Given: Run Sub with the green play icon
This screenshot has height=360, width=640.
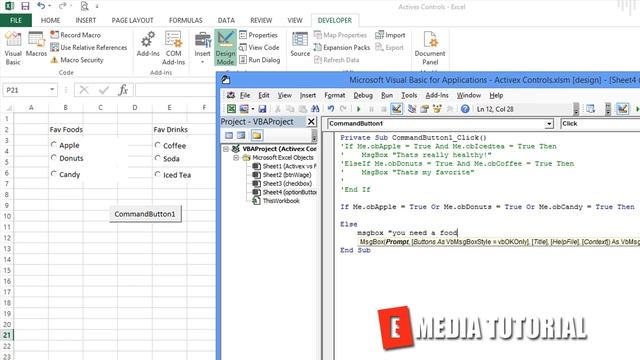Looking at the screenshot, I should [358, 109].
